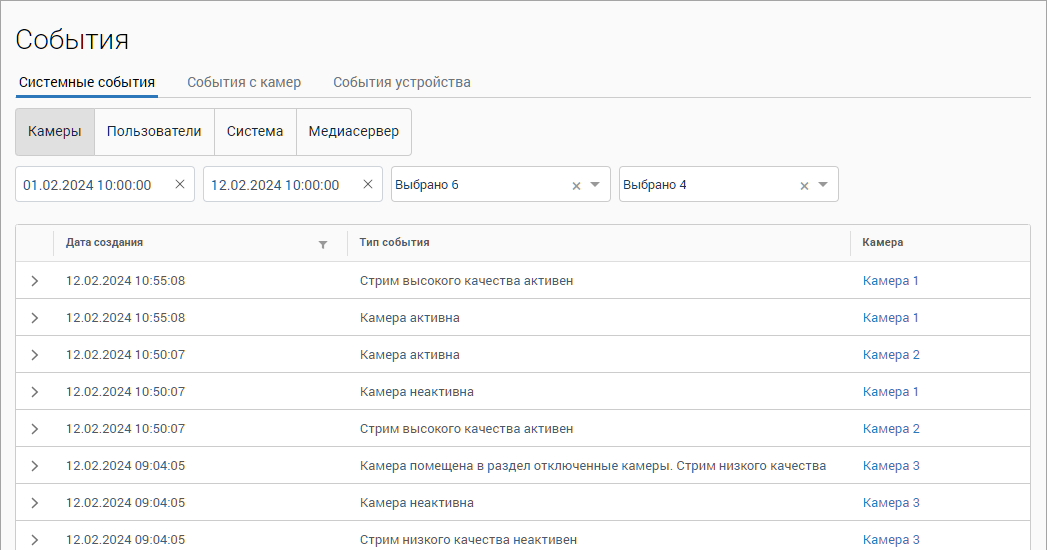Screen dimensions: 1047x550
Task: Open 'Камера 3' link in 'Камера неактивна' row
Action: (891, 503)
